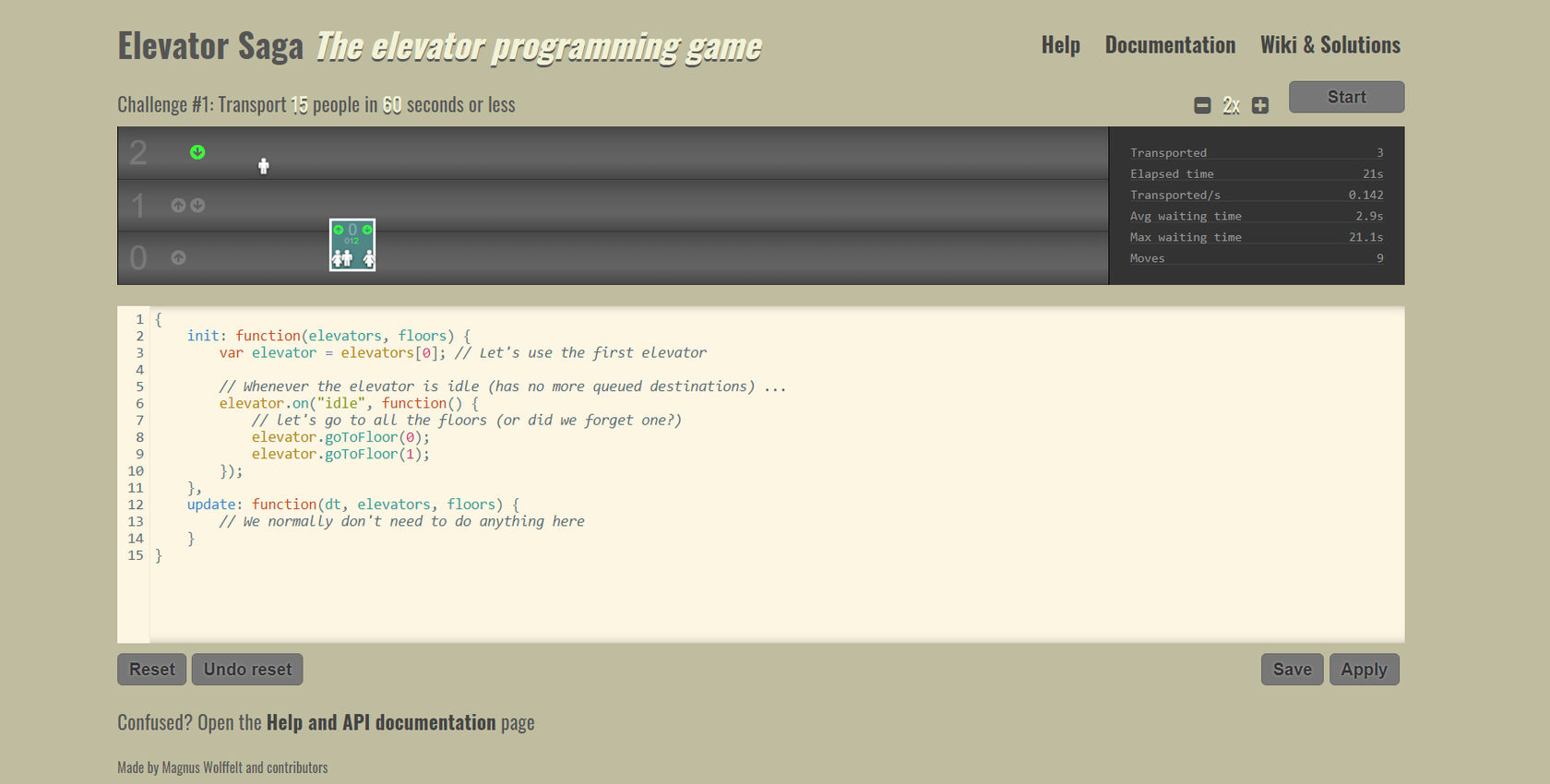Click the Reset button
This screenshot has height=784, width=1550.
(152, 670)
